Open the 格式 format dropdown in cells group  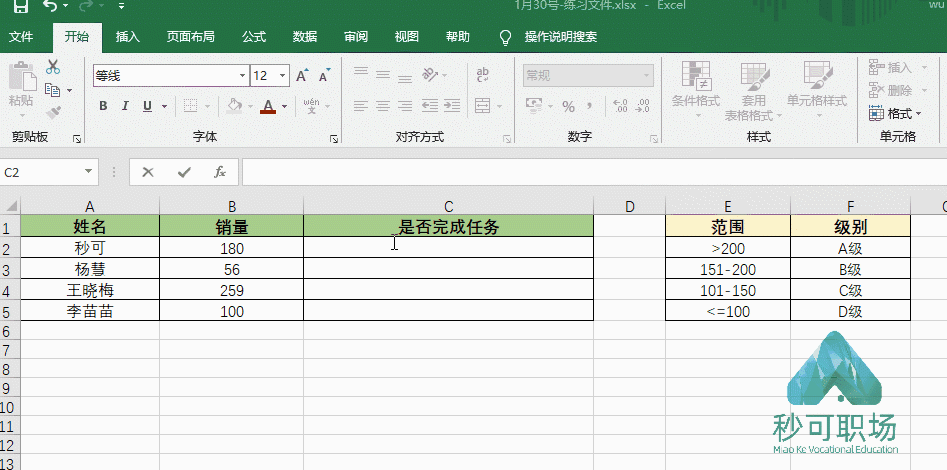[896, 113]
